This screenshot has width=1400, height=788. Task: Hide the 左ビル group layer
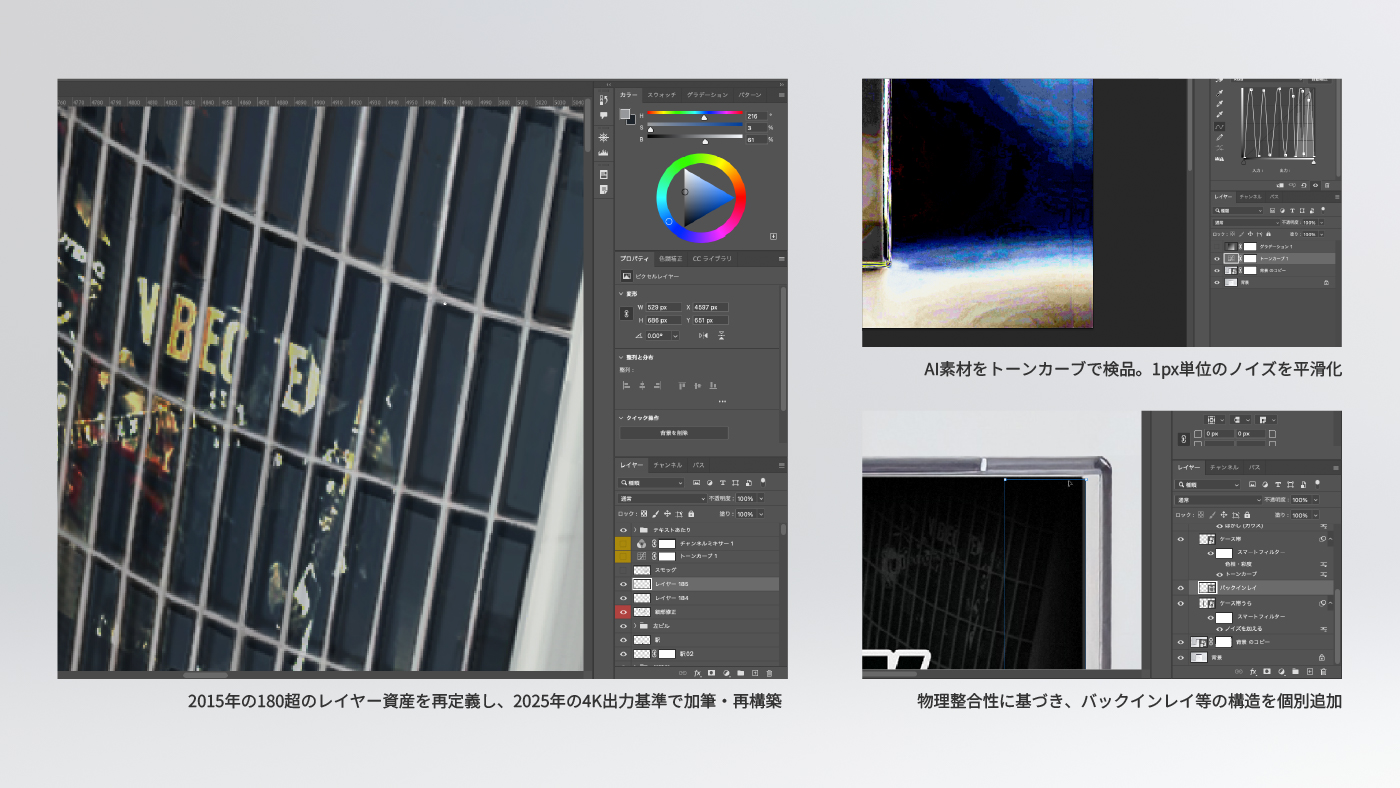tap(623, 625)
